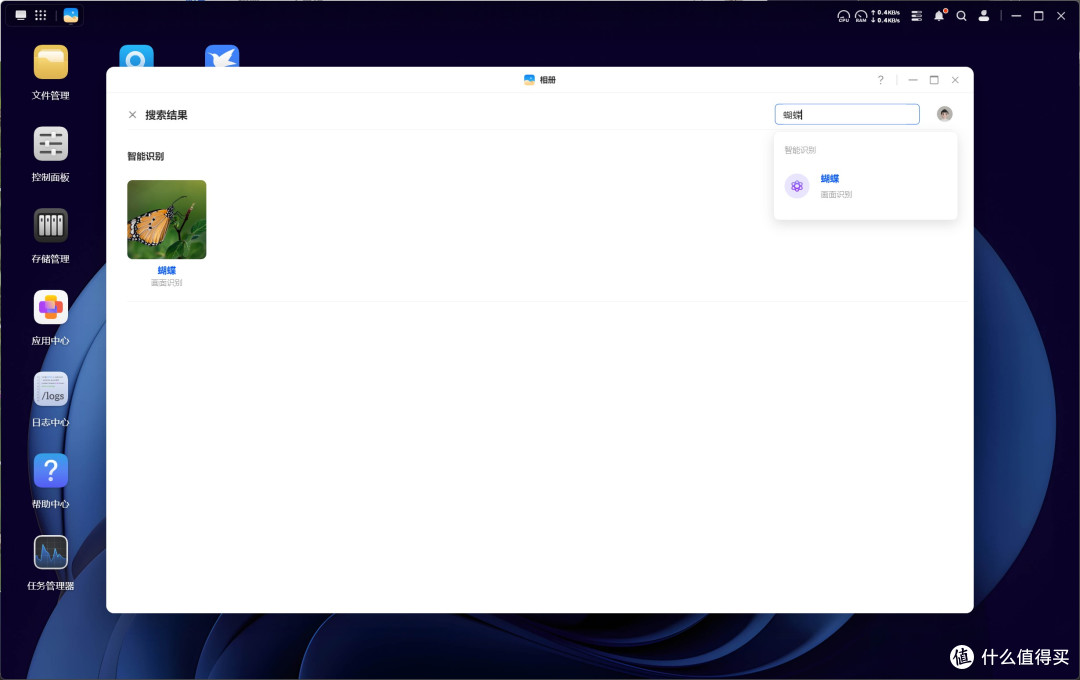1080x680 pixels.
Task: Open the blue circle desktop icon behind window
Action: pos(136,56)
